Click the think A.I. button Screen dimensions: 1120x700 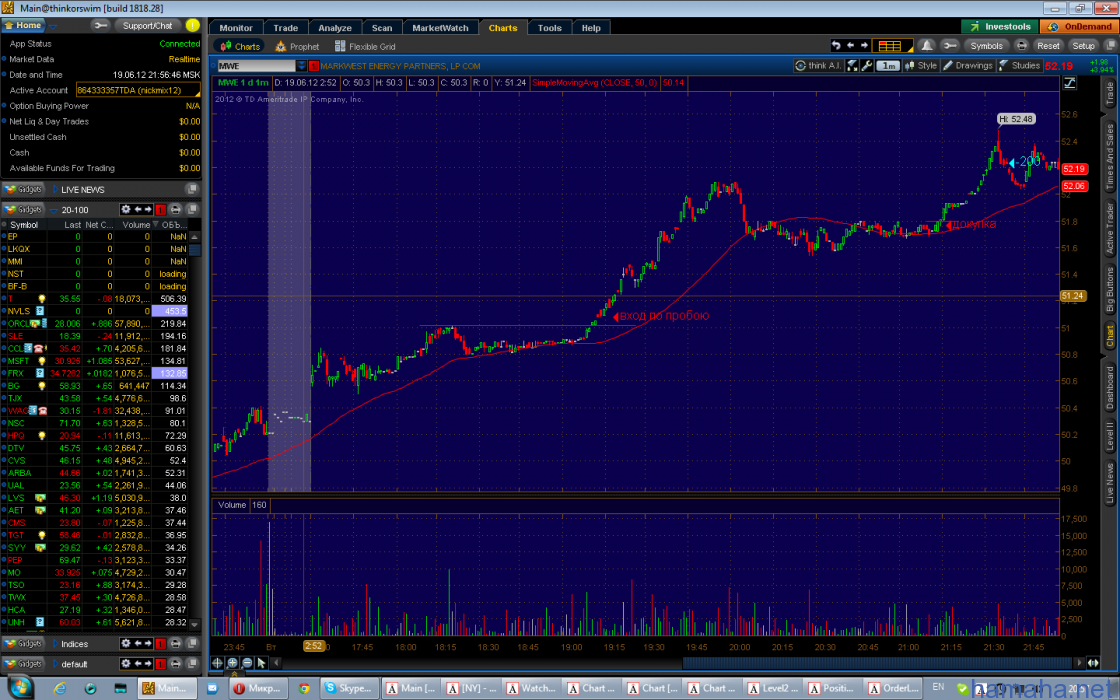[818, 66]
